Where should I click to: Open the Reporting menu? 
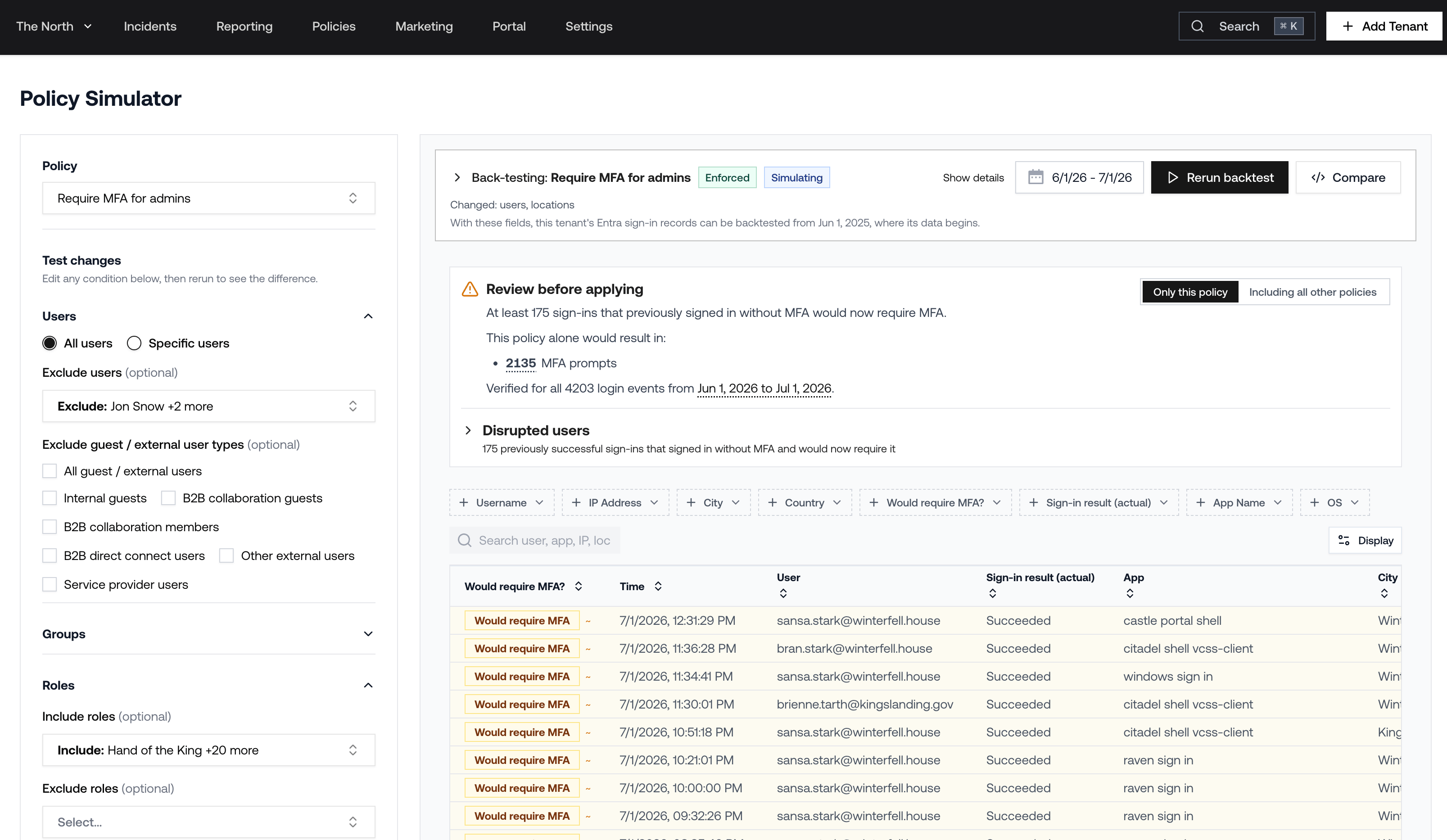244,27
